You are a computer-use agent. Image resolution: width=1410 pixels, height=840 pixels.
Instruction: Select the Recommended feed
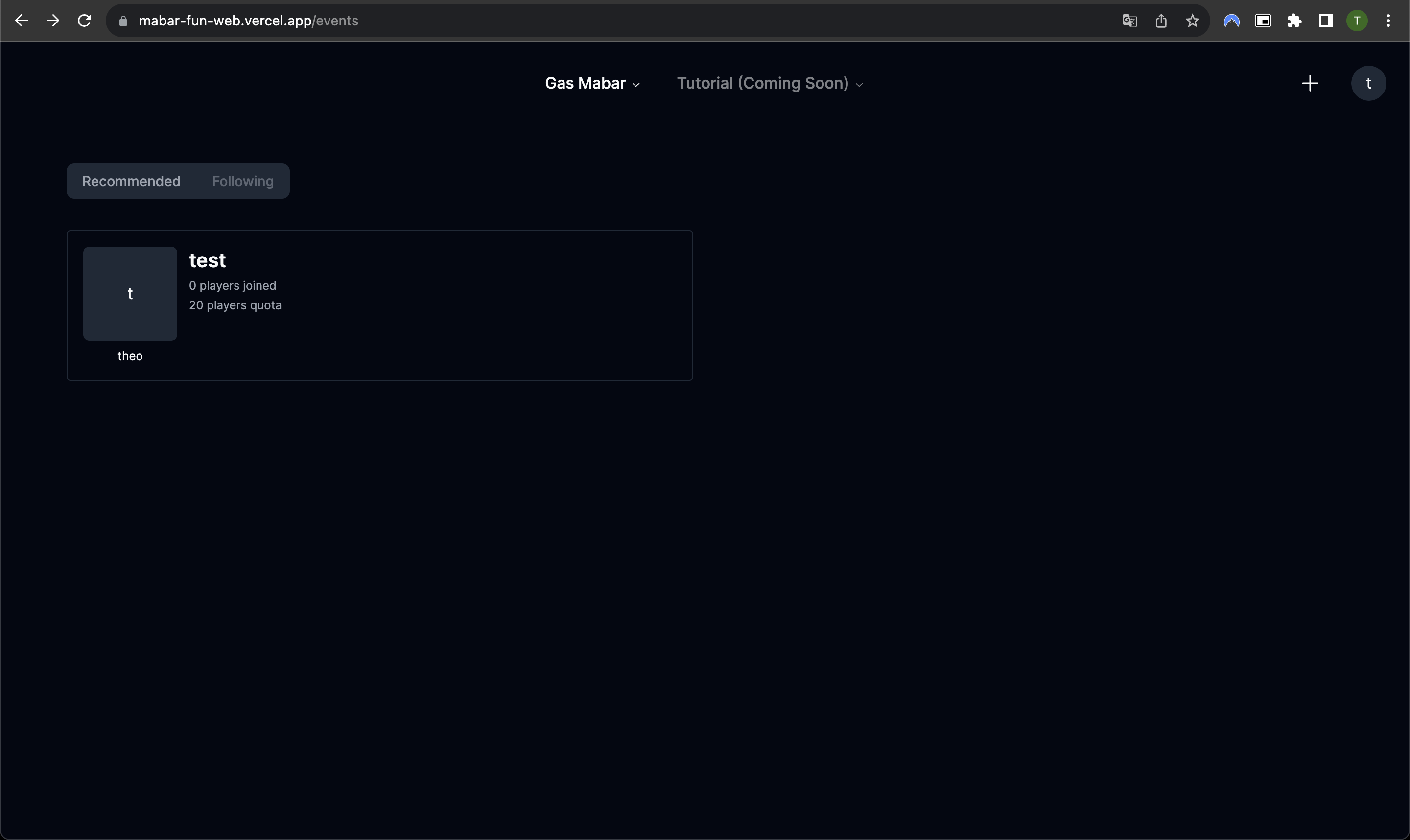pos(130,181)
